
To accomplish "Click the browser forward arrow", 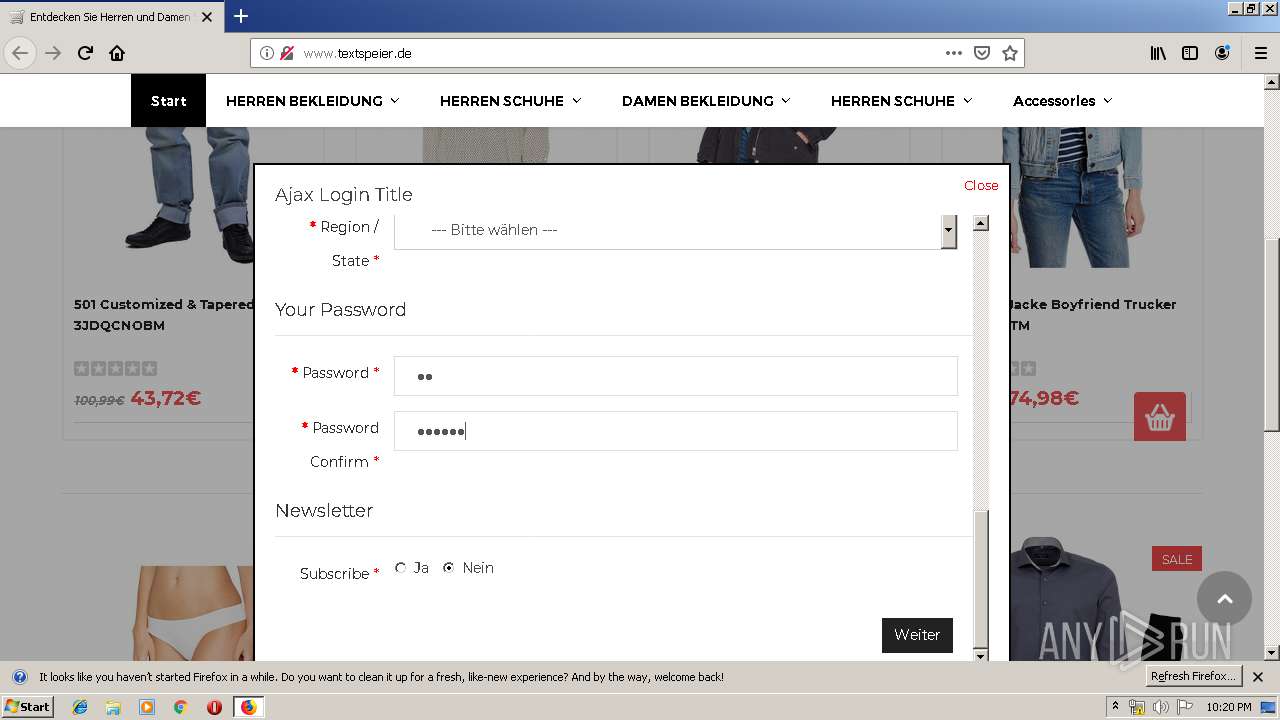I will (x=53, y=53).
